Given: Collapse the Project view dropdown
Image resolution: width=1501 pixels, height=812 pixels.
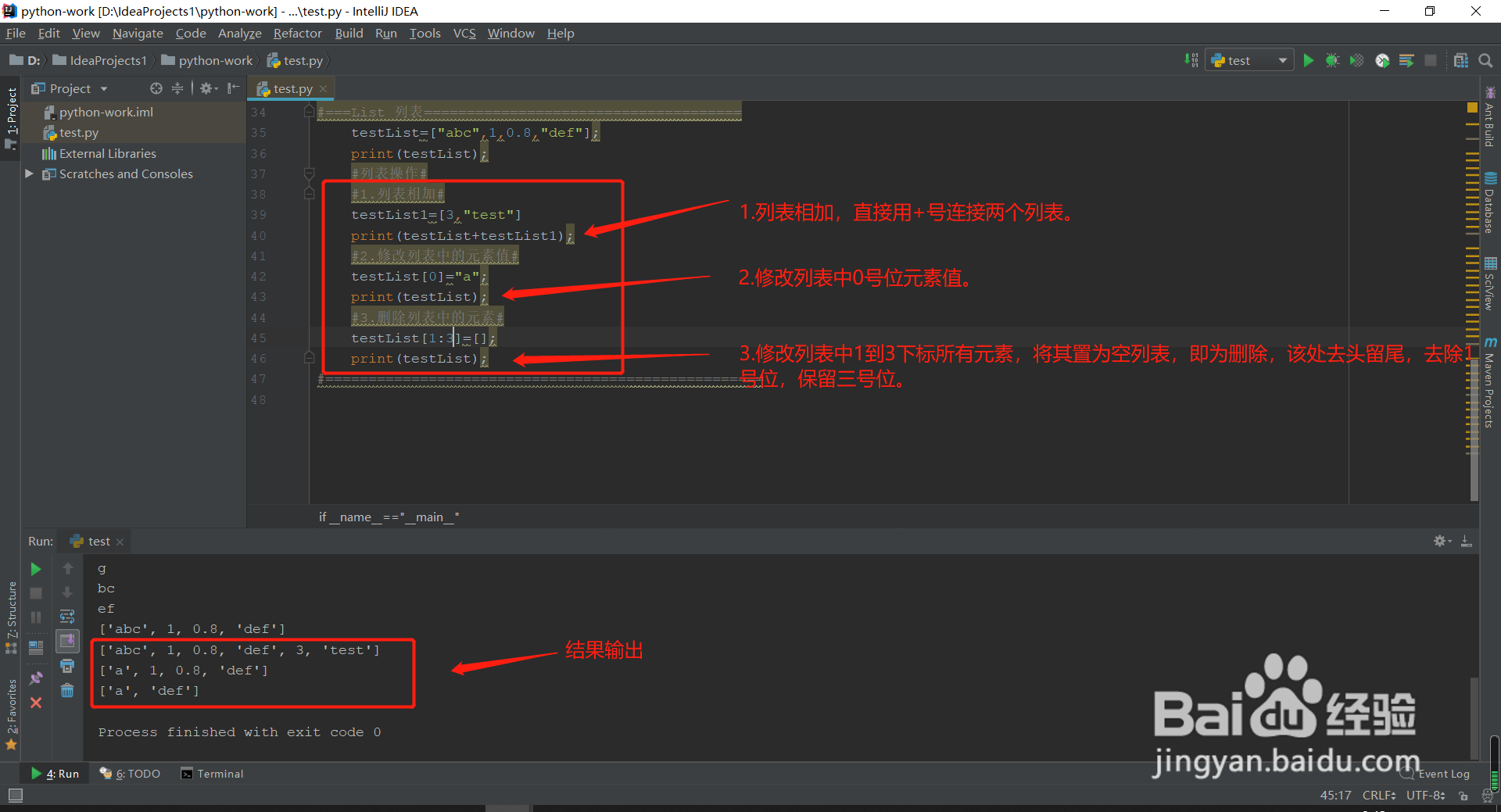Looking at the screenshot, I should 106,88.
